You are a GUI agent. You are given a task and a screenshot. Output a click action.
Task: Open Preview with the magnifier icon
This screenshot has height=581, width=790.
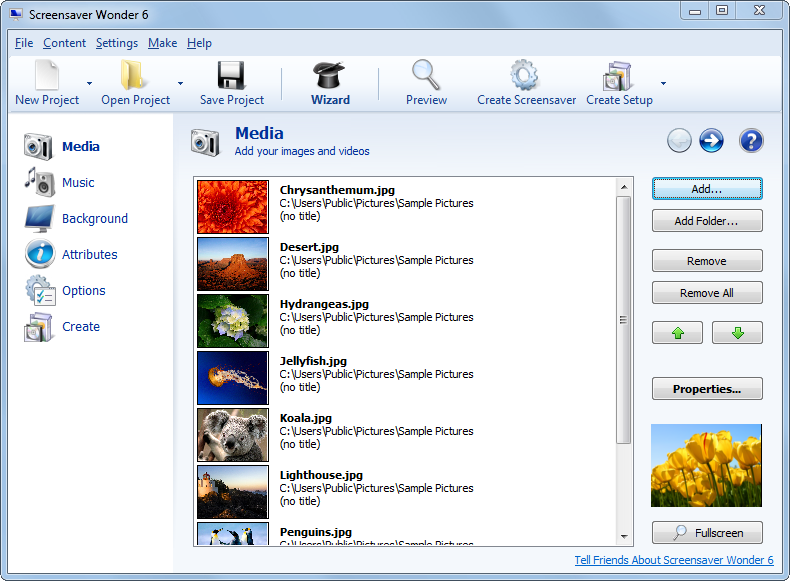point(426,76)
